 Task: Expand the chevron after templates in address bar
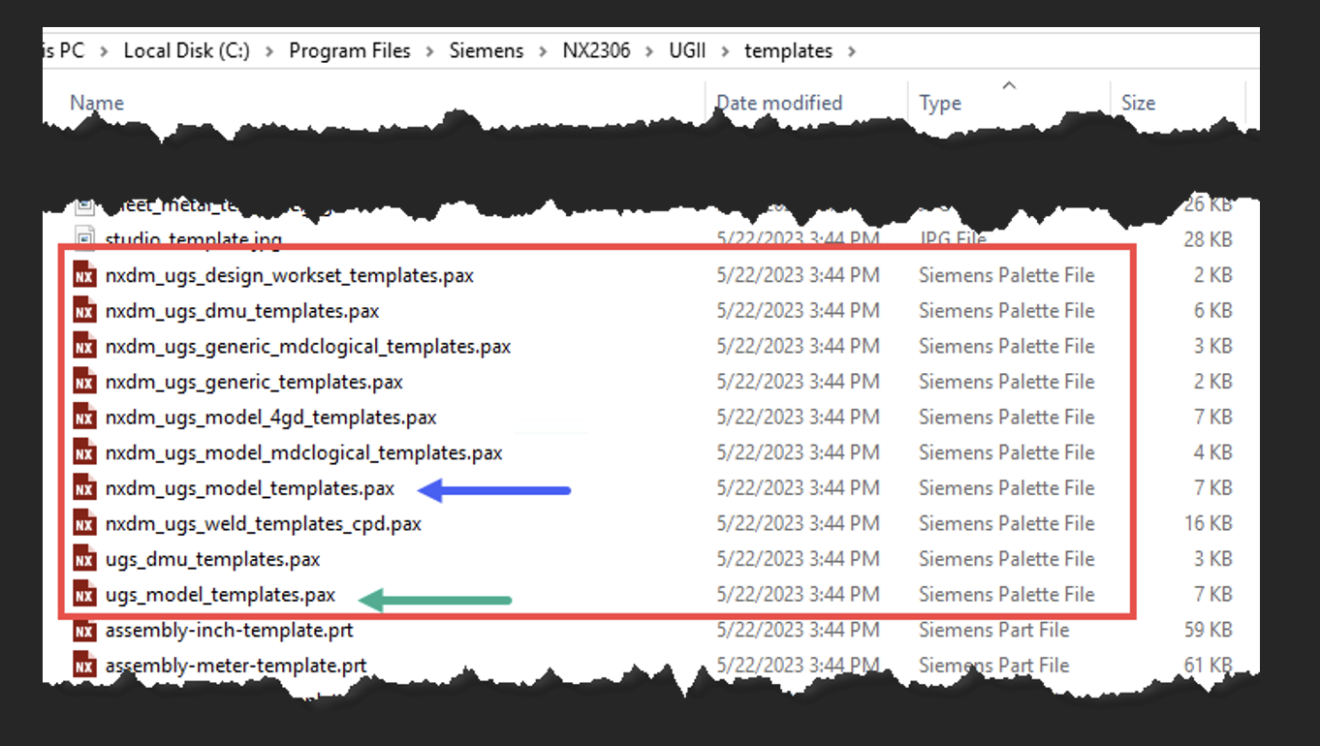[x=852, y=51]
